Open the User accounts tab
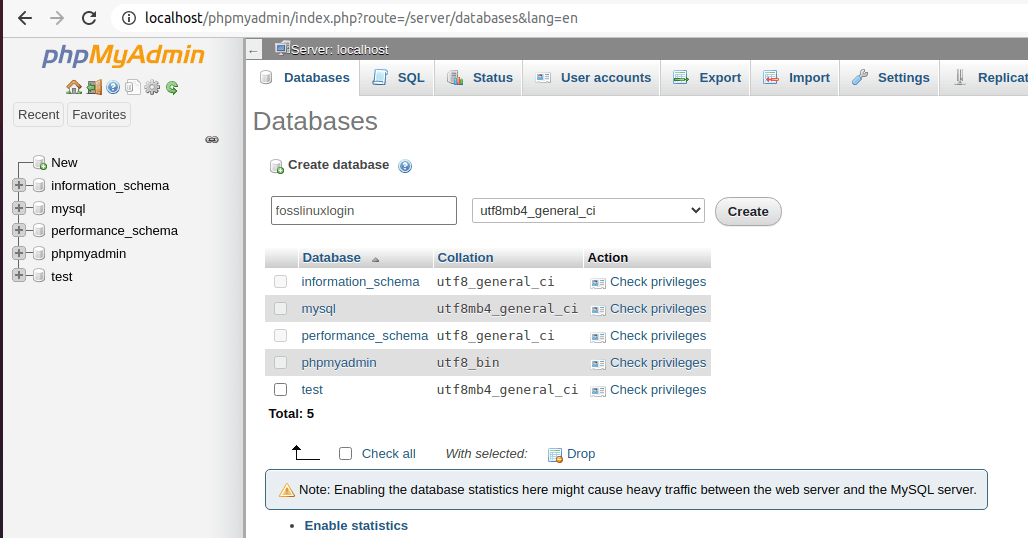Viewport: 1028px width, 538px height. [x=592, y=77]
